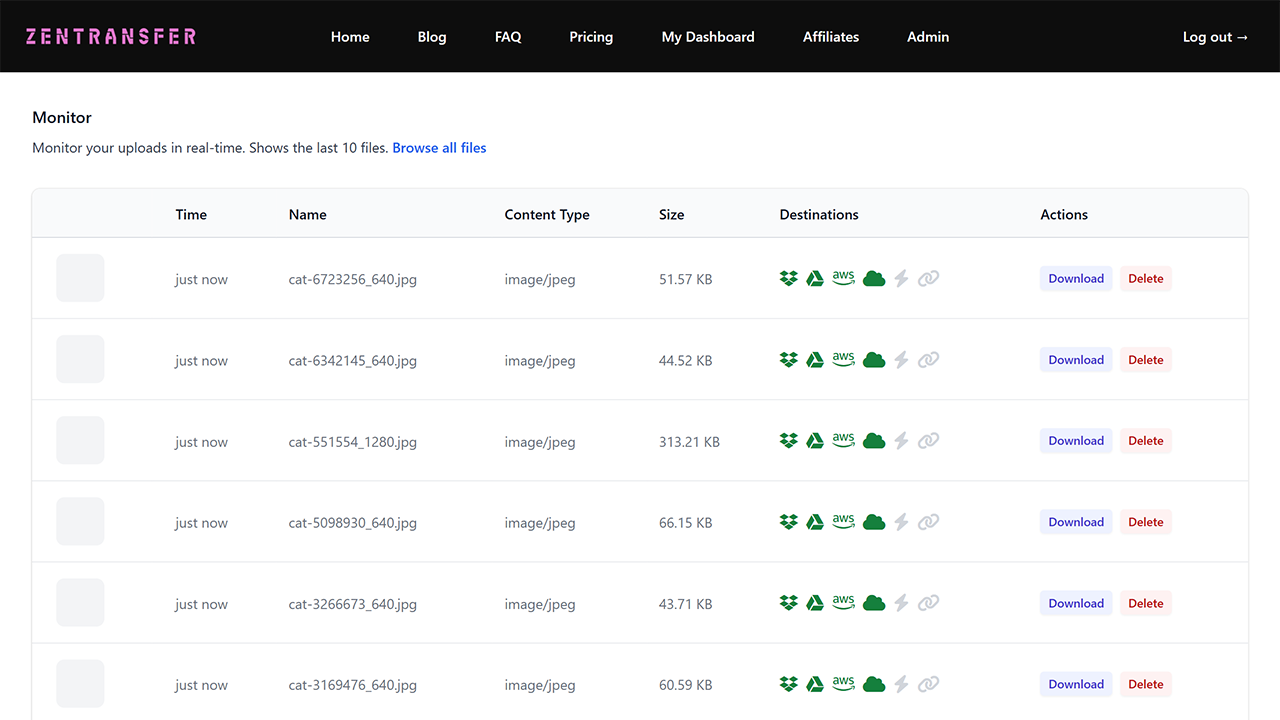Click lightning bolt icon for cat-3266673_640.jpg
Image resolution: width=1280 pixels, height=720 pixels.
pyautogui.click(x=901, y=603)
